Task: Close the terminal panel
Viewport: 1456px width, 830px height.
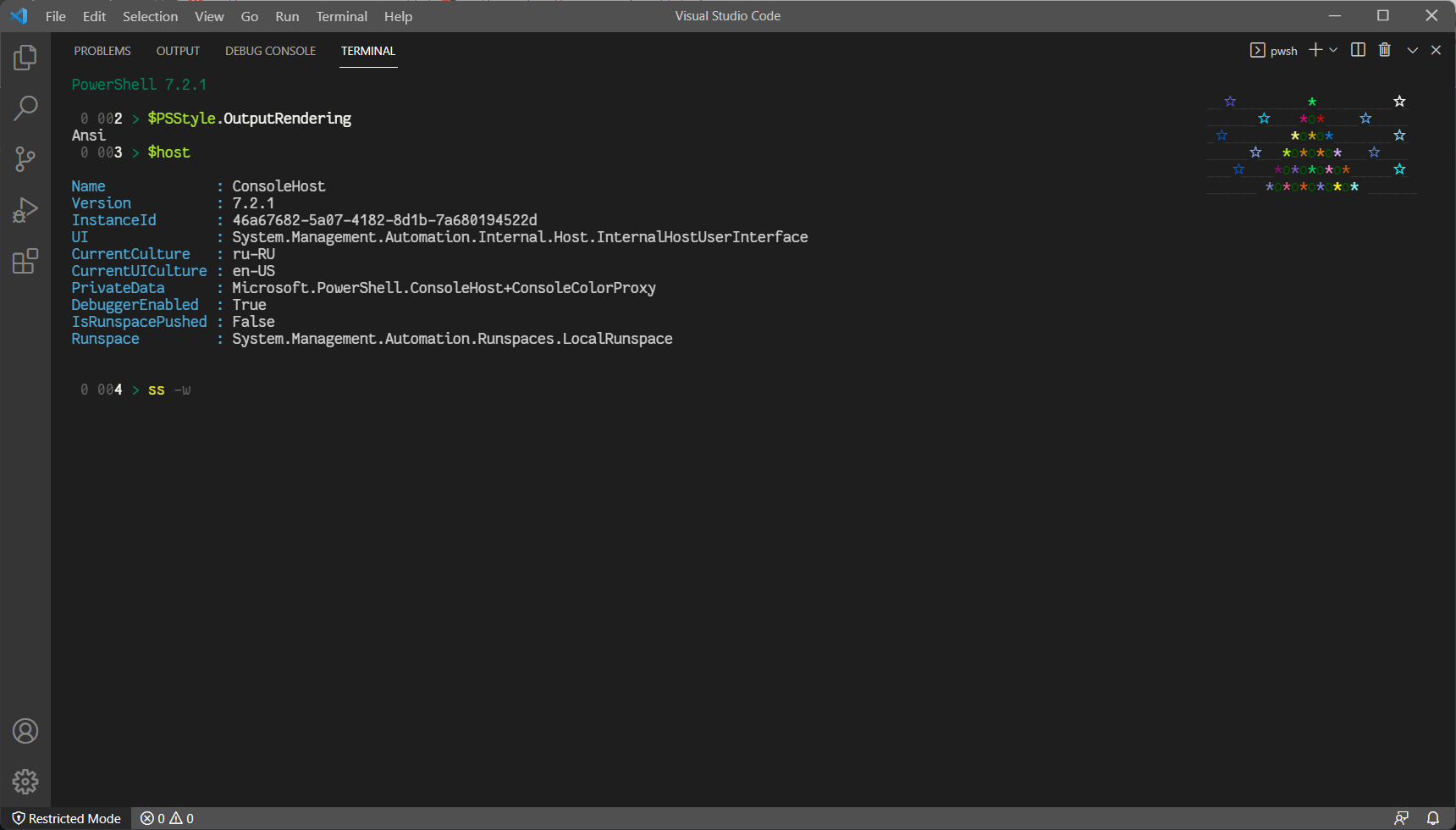Action: tap(1436, 50)
